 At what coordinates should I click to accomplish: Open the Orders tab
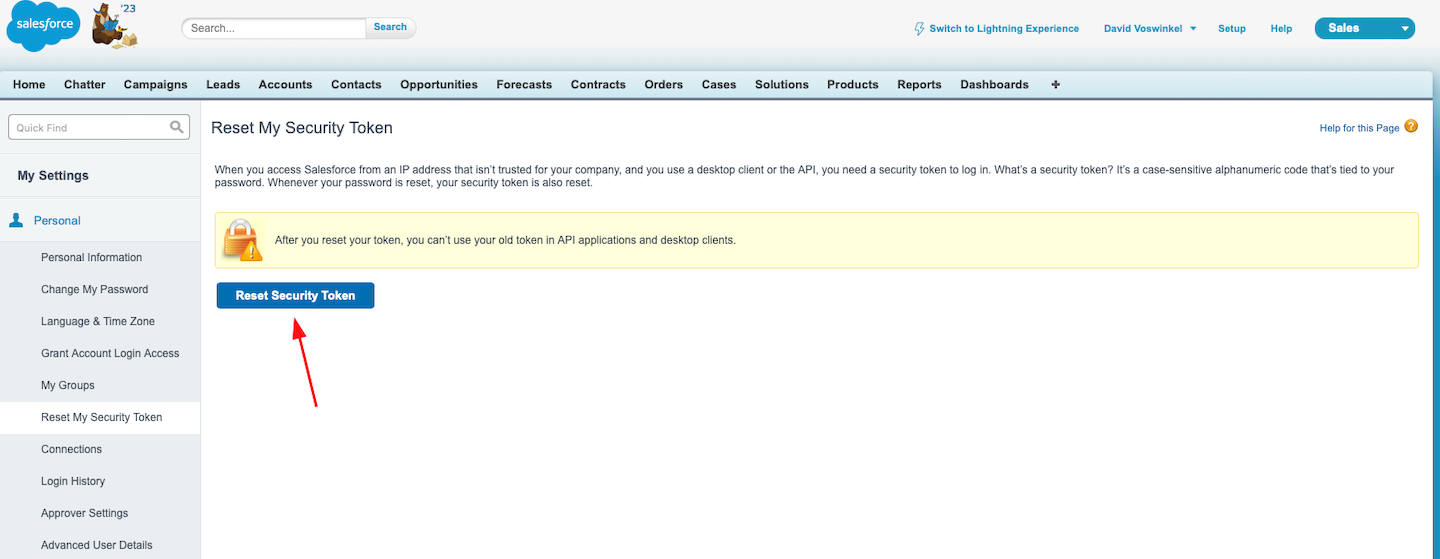pyautogui.click(x=664, y=85)
